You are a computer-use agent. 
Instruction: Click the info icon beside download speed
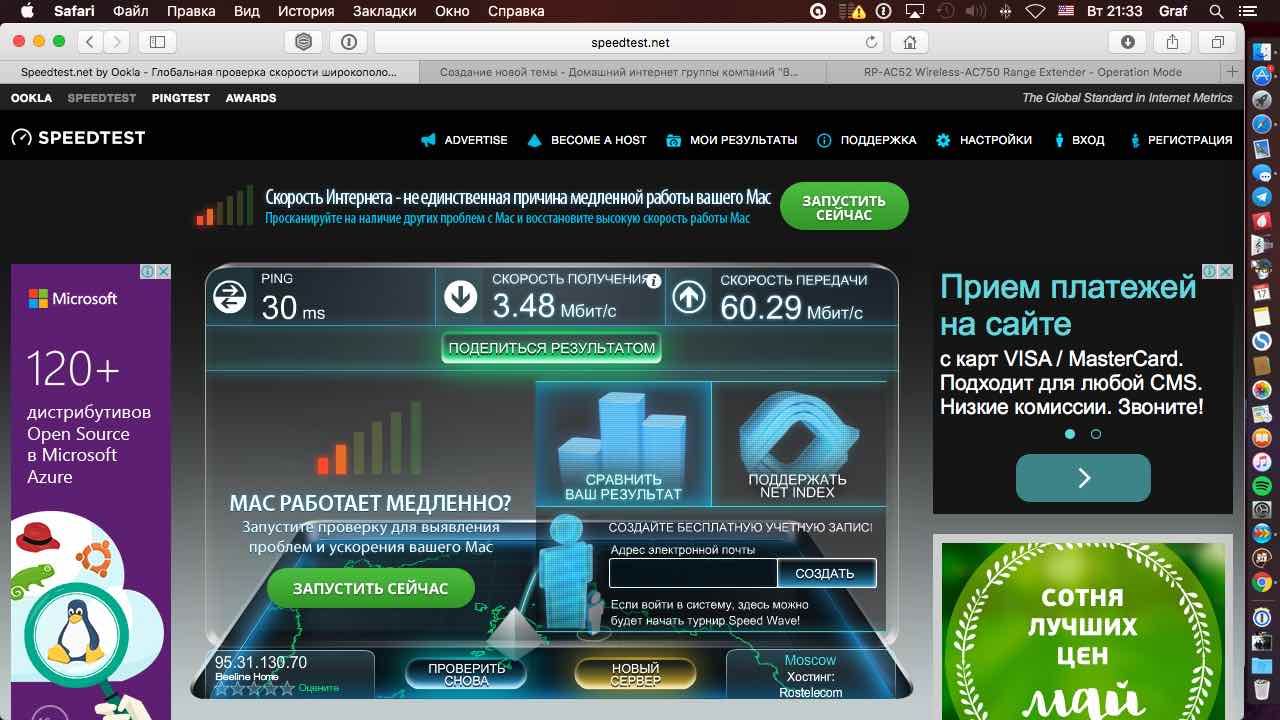653,281
